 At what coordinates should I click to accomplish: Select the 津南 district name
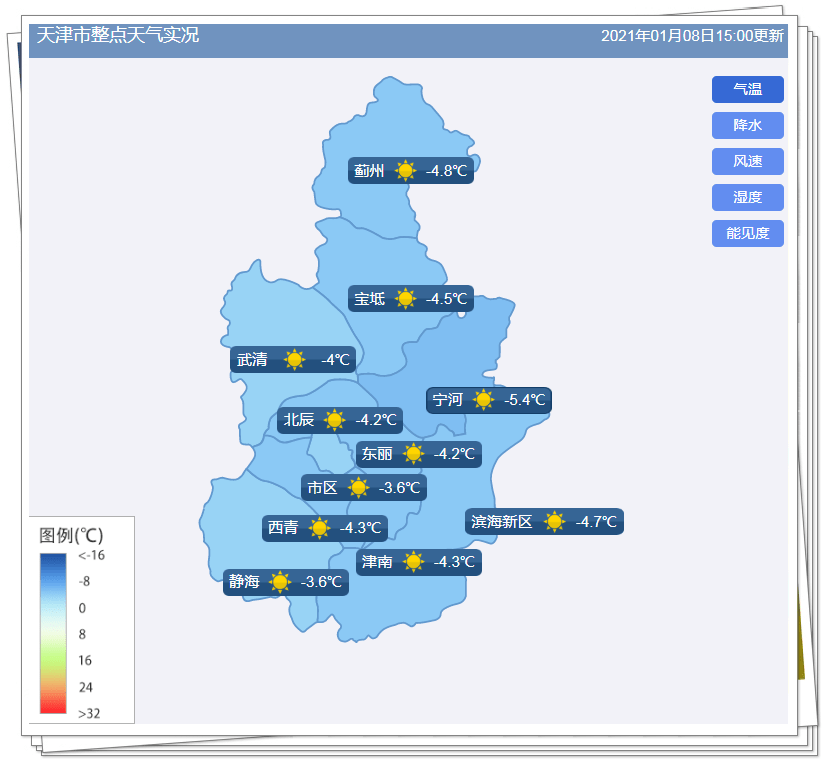click(377, 562)
